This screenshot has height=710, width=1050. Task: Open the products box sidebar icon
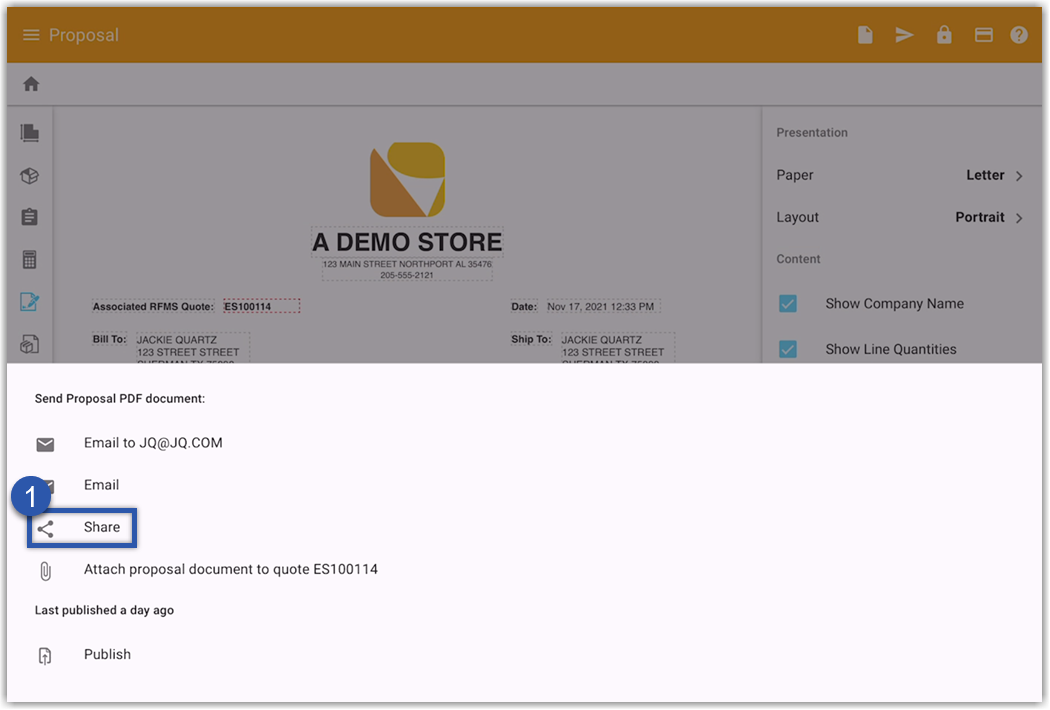click(x=29, y=175)
